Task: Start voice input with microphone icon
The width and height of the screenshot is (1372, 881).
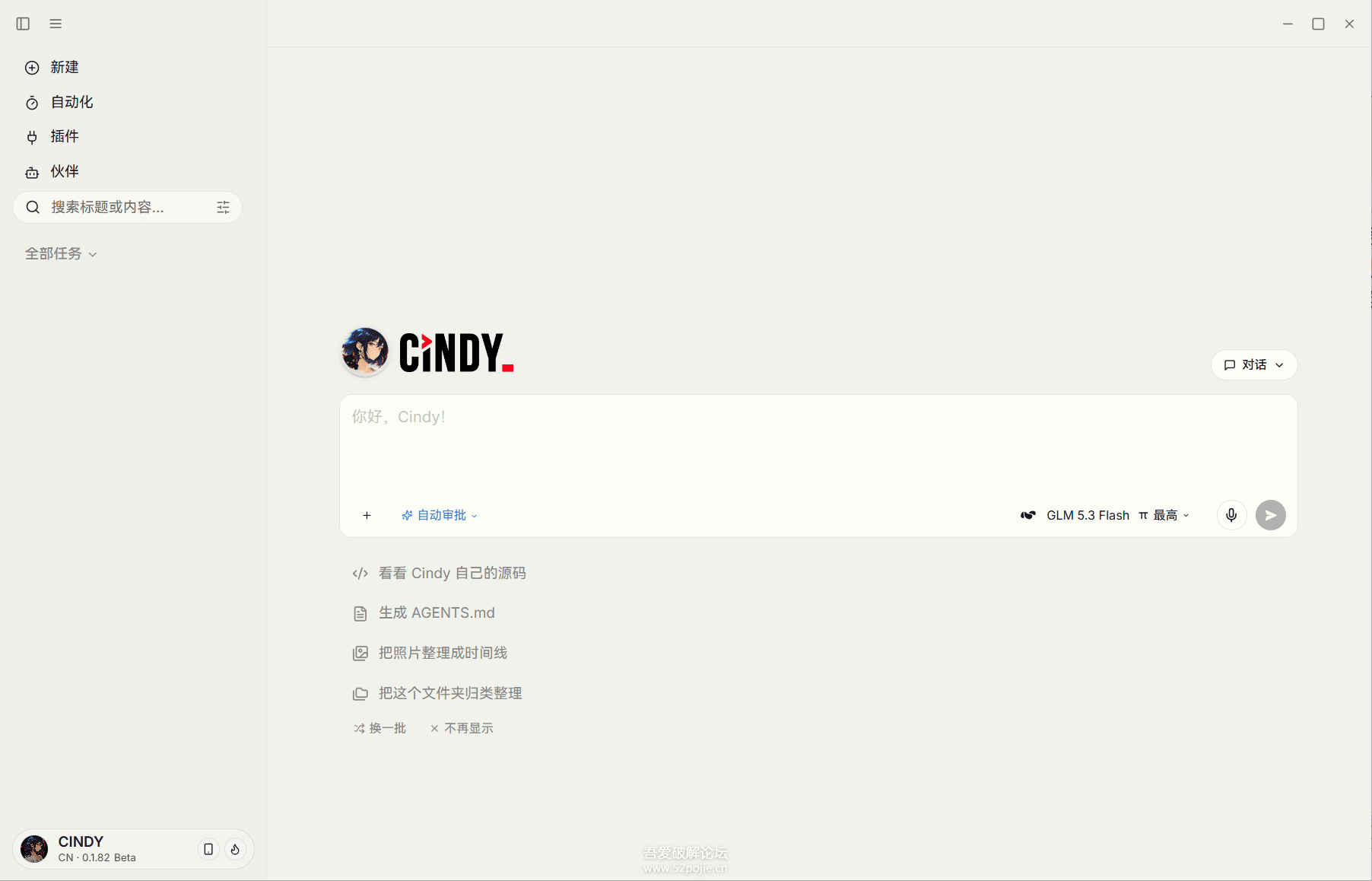Action: pos(1231,515)
